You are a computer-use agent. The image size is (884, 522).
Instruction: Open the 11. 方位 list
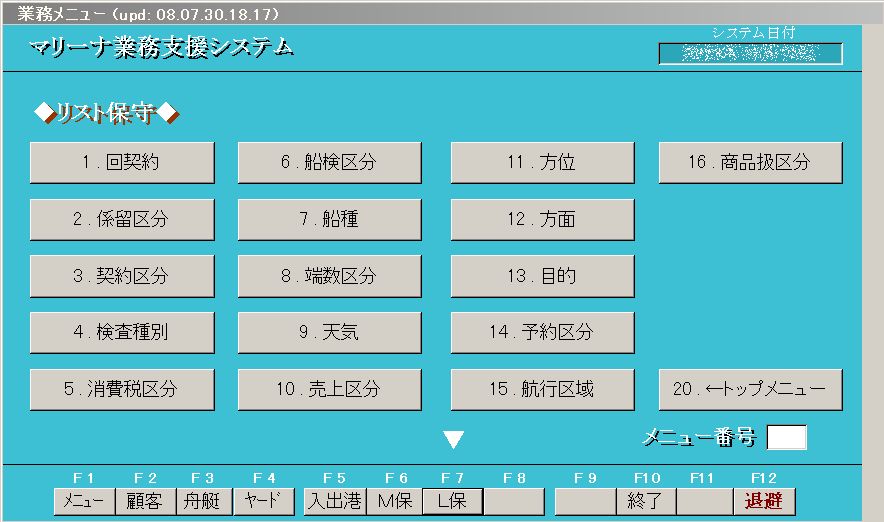point(542,163)
